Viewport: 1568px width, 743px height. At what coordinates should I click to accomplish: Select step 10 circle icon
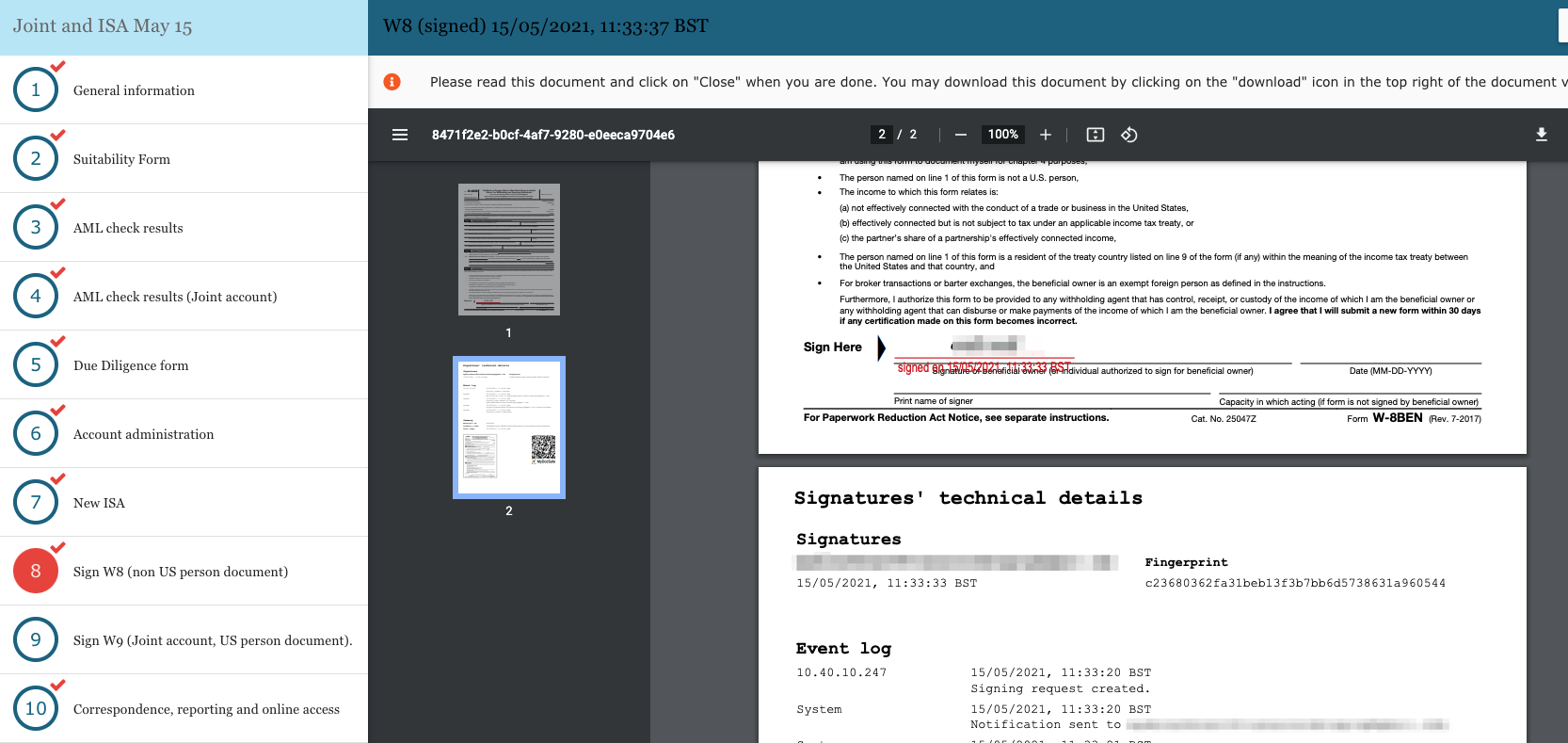(36, 708)
